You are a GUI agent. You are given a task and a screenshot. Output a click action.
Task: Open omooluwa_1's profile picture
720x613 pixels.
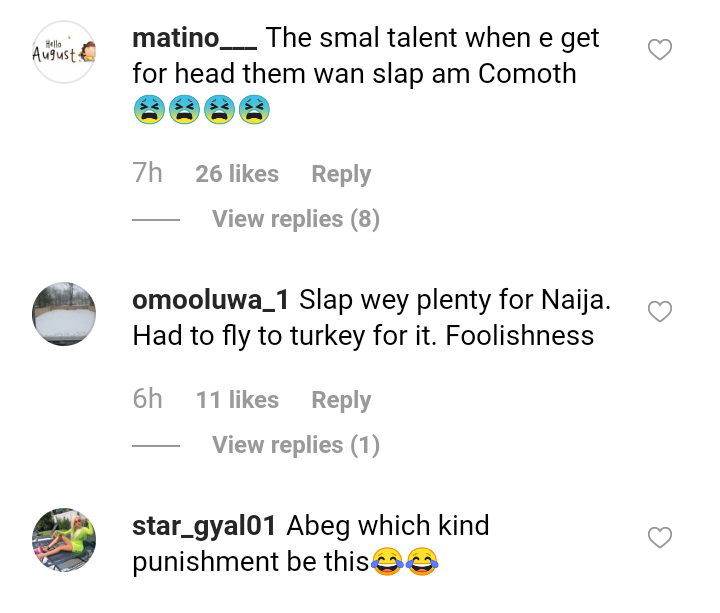click(x=64, y=313)
